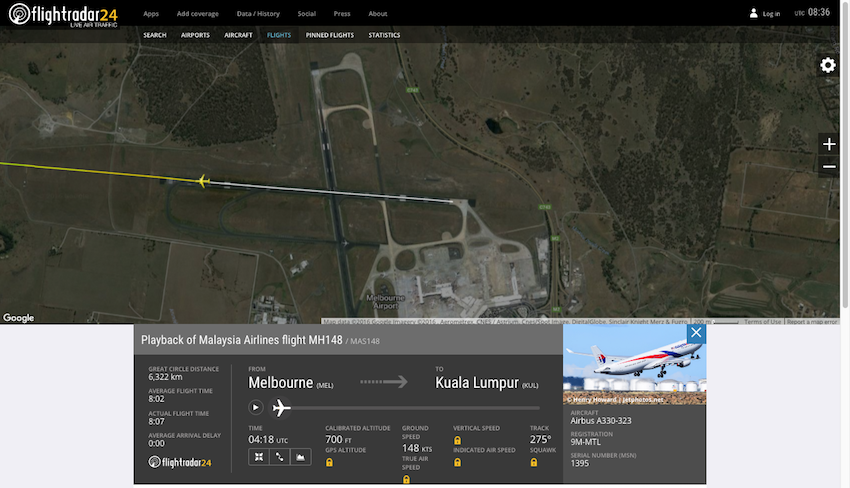Click the Log in link
Image resolution: width=850 pixels, height=488 pixels.
pos(771,14)
